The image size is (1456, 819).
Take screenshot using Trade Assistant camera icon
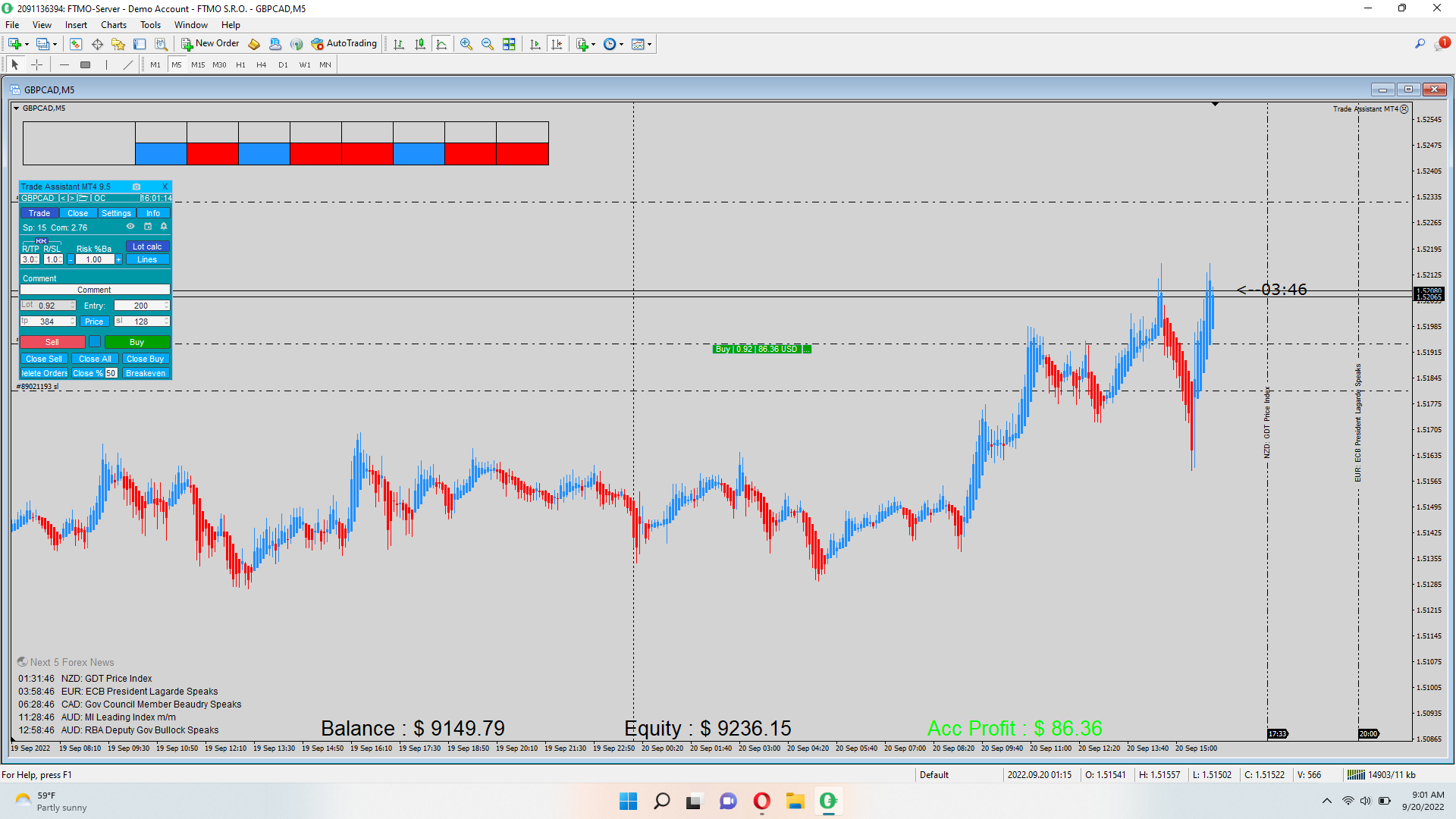pos(136,187)
